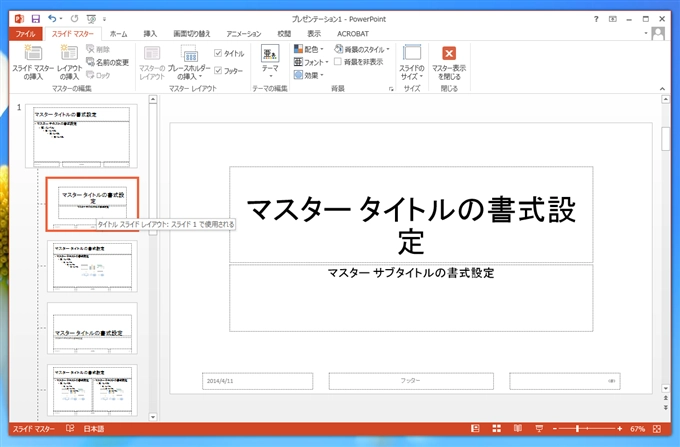Click マスター サブタイトルの書式設定 placeholder

coord(411,273)
